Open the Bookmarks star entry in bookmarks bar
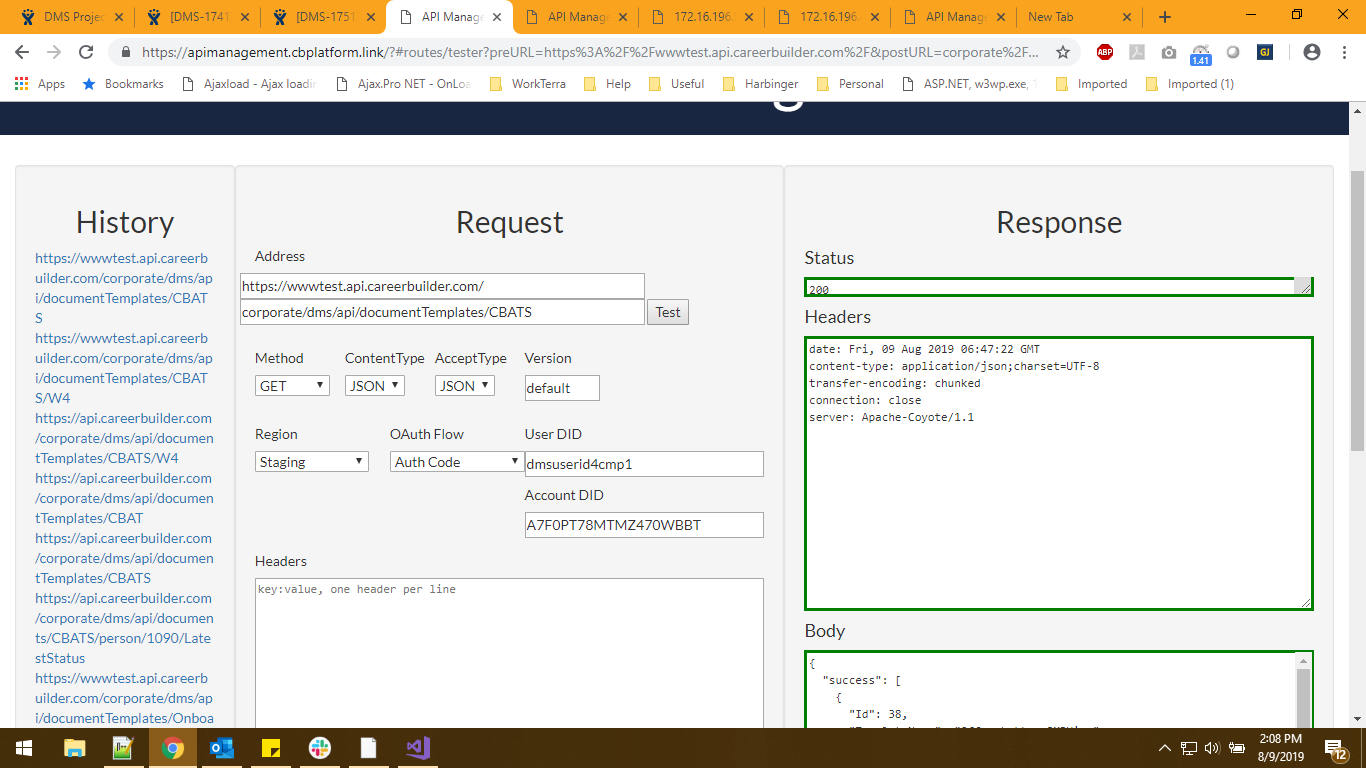Image resolution: width=1366 pixels, height=768 pixels. [123, 84]
